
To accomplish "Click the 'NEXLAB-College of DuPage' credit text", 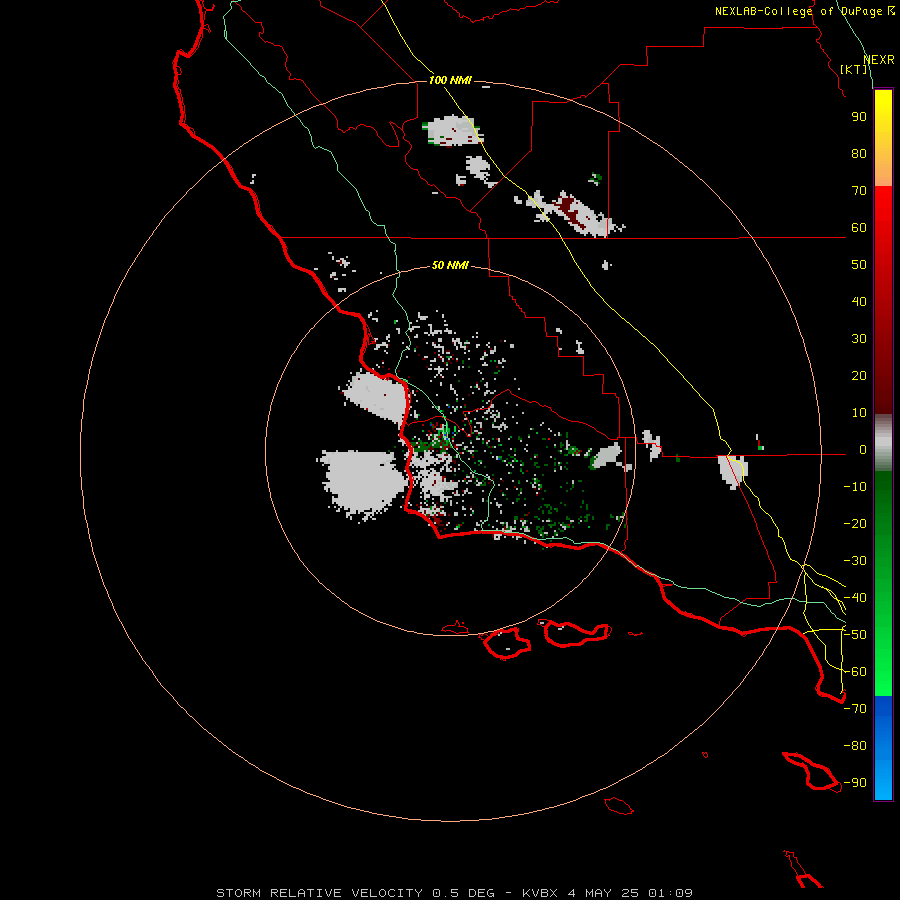I will (800, 11).
